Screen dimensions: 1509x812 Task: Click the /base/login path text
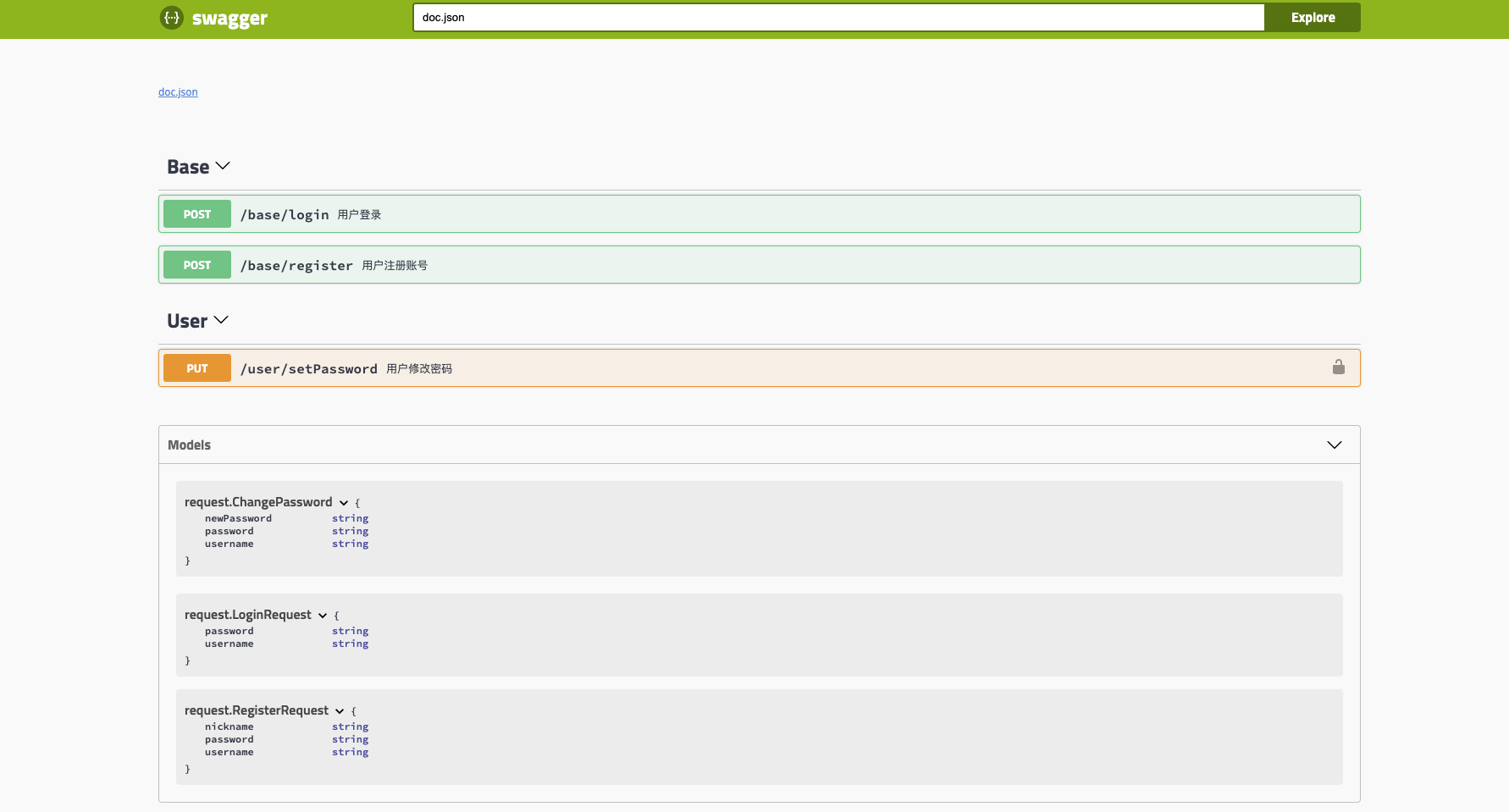coord(285,215)
